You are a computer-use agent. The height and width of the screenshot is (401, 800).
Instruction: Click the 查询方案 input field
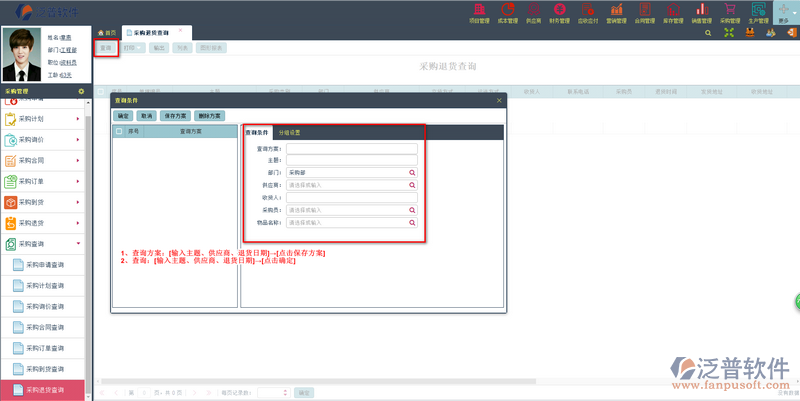(352, 148)
